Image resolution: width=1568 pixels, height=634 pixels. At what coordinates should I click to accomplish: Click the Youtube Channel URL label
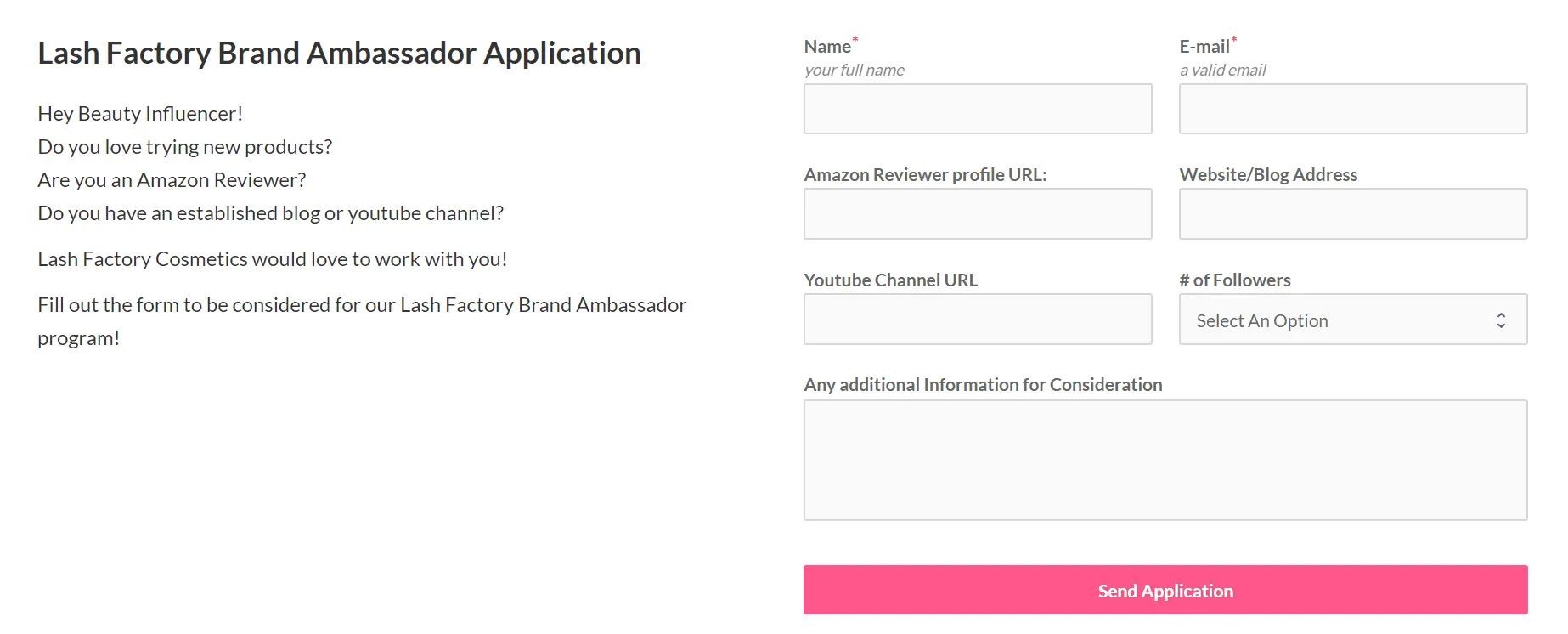click(890, 280)
